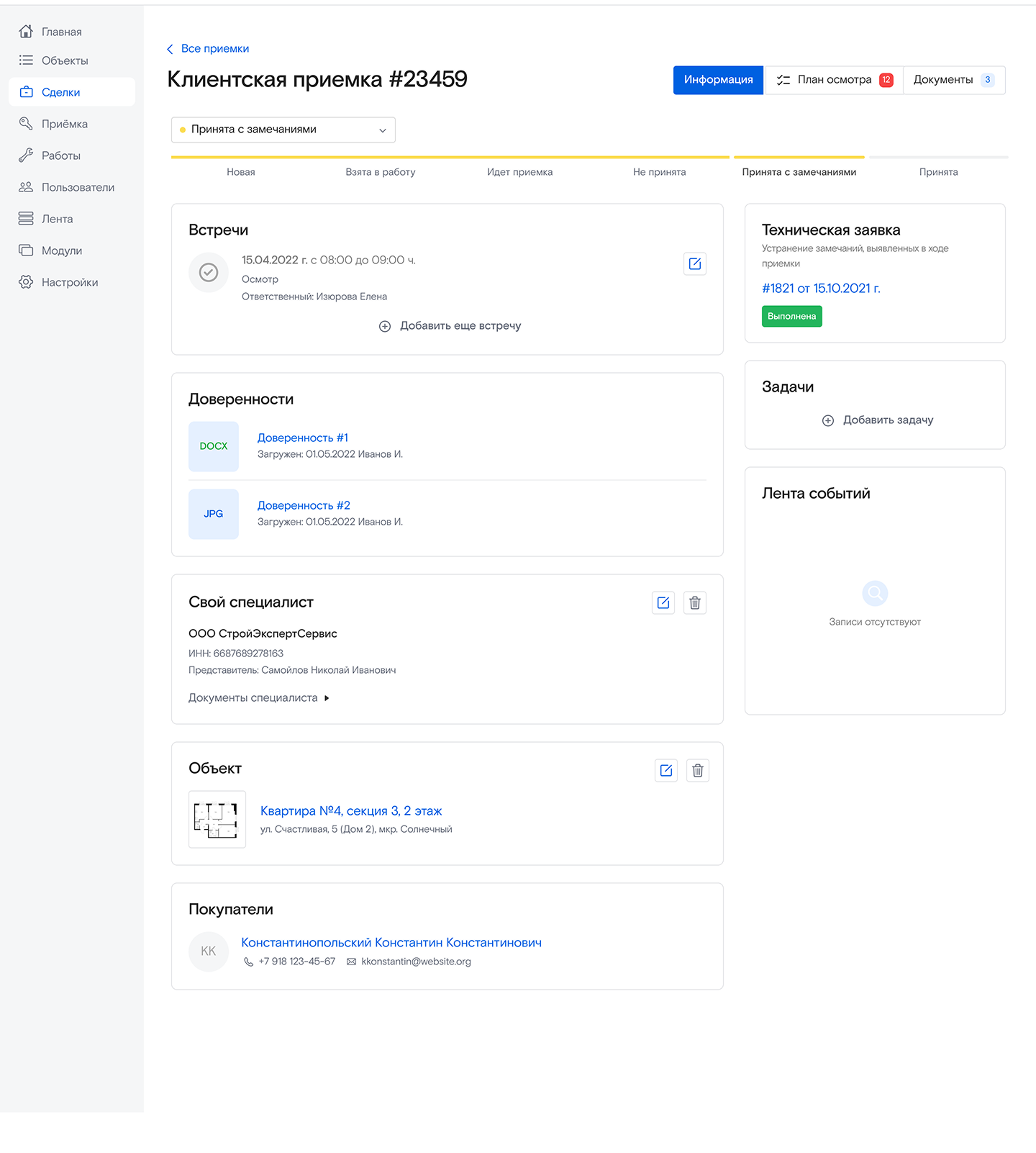This screenshot has height=1153, width=1036.
Task: Edit the Свой специалист details
Action: pyautogui.click(x=663, y=603)
